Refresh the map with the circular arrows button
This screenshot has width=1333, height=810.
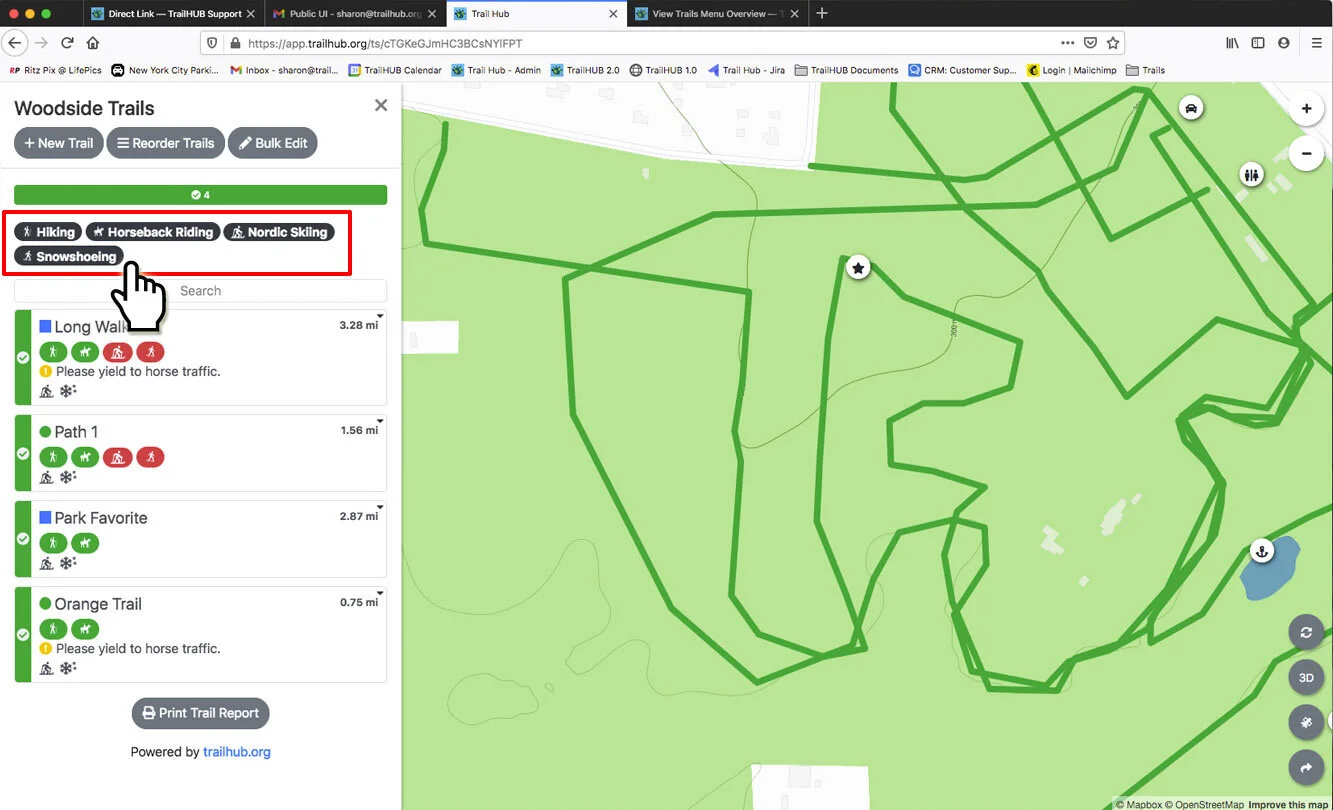[x=1306, y=632]
